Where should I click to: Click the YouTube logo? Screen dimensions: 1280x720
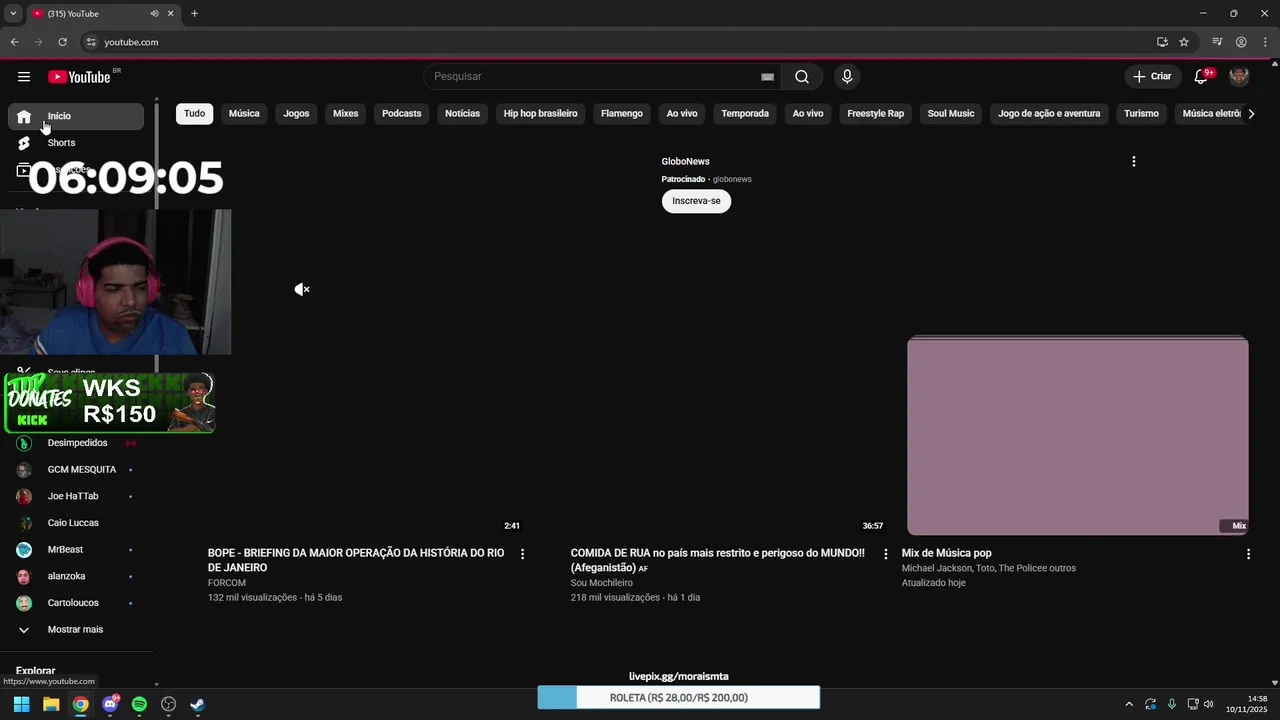coord(79,77)
